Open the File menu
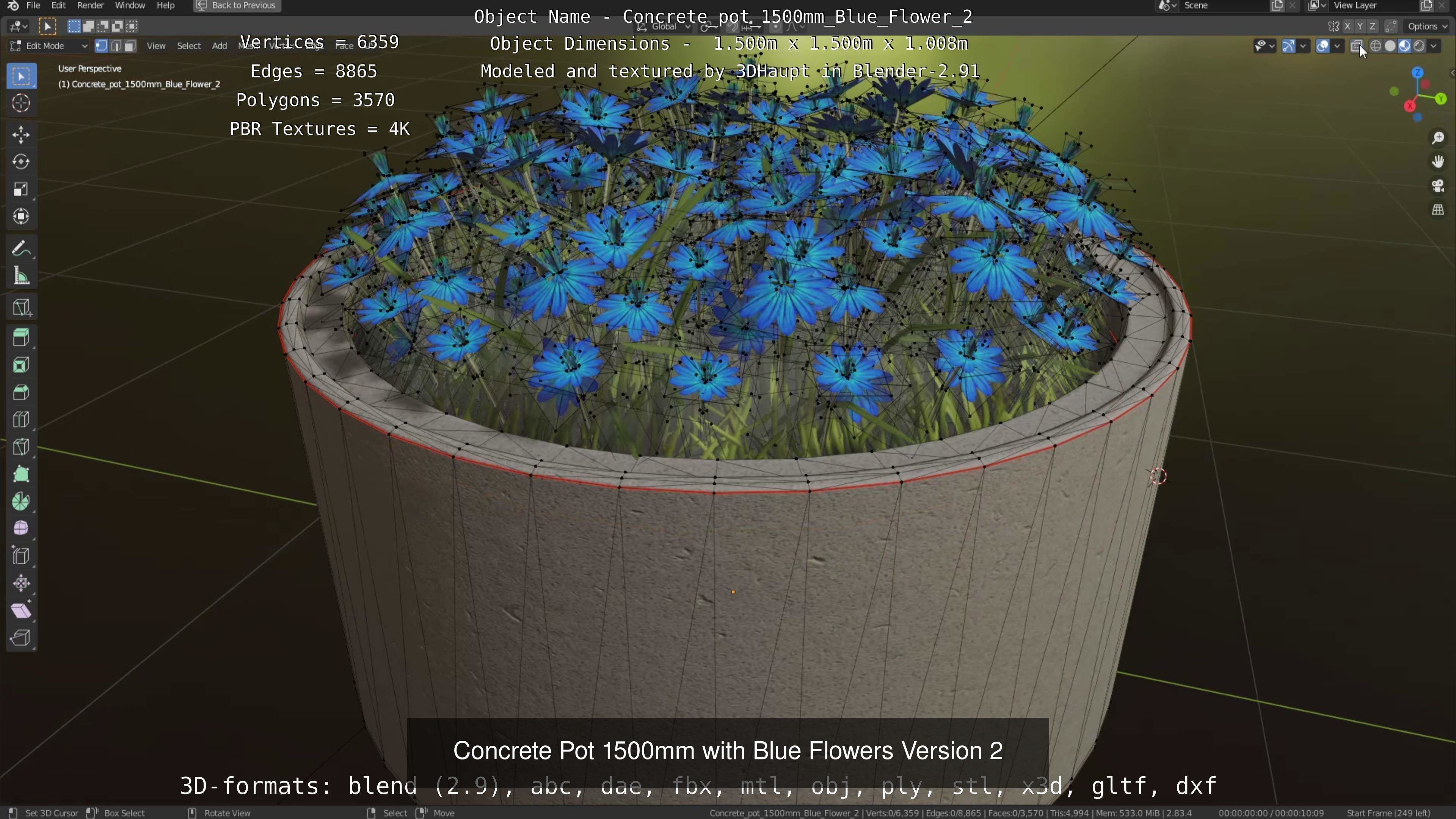Image resolution: width=1456 pixels, height=819 pixels. [x=33, y=6]
